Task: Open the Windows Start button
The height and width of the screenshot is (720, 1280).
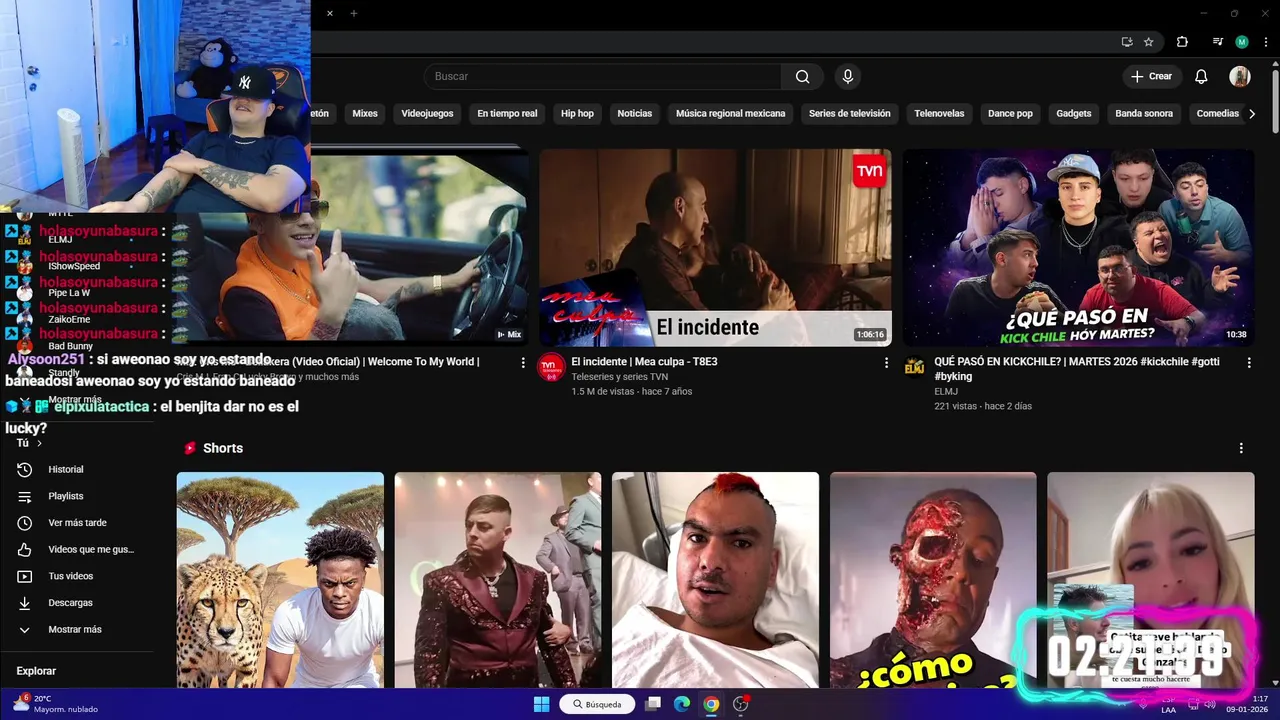Action: point(541,704)
